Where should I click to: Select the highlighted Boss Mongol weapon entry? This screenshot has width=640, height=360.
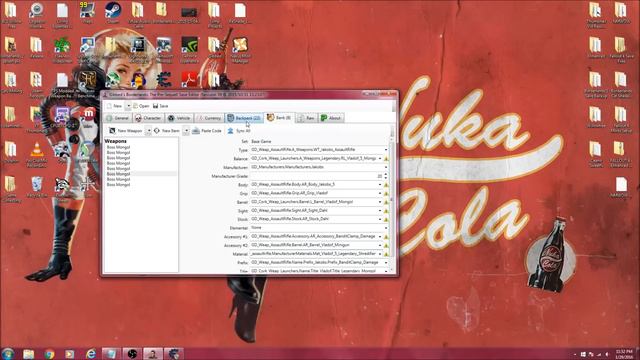(141, 174)
